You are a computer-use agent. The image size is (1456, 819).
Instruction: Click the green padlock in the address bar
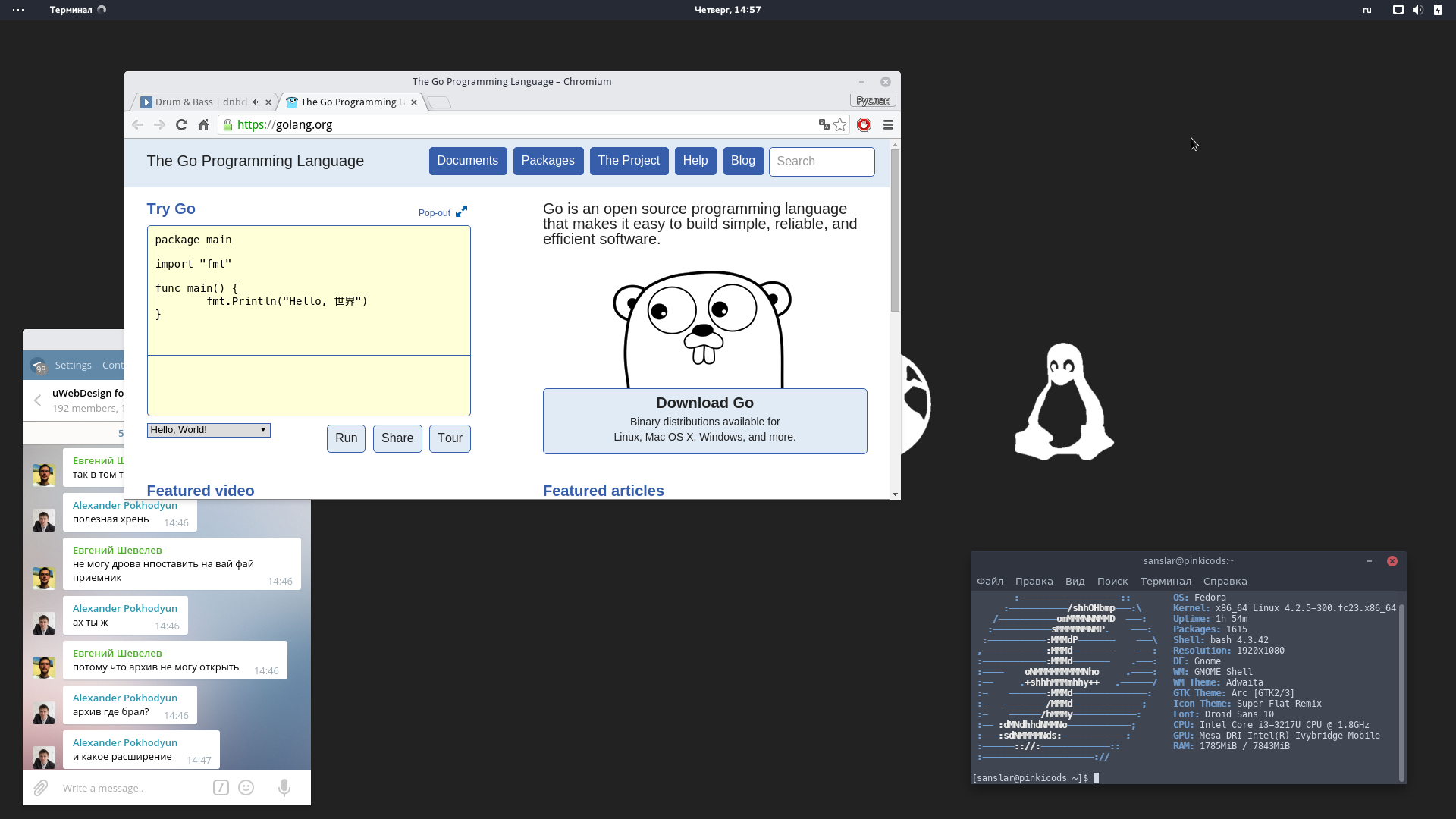pos(227,125)
